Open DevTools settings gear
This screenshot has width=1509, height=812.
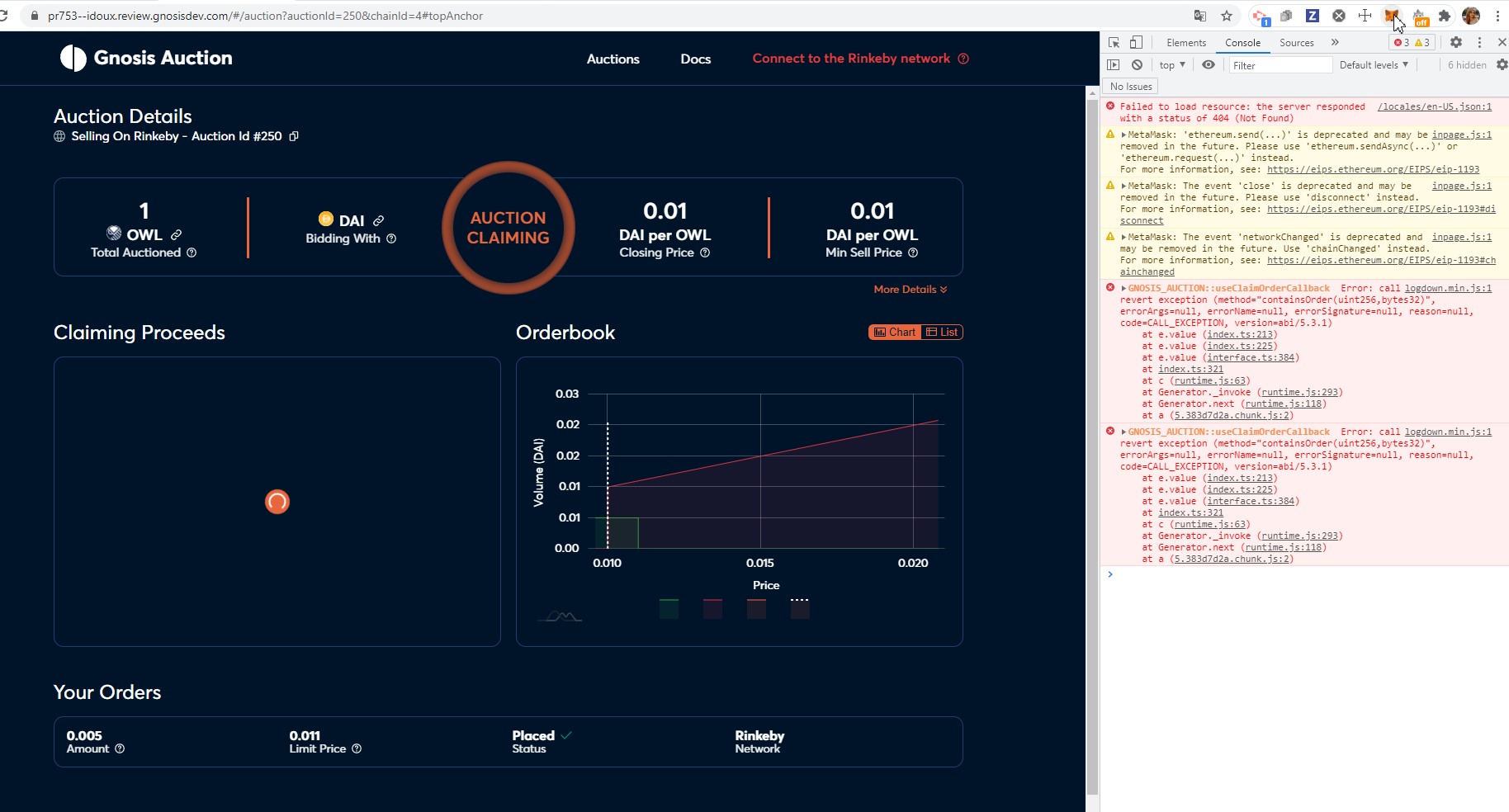1455,42
